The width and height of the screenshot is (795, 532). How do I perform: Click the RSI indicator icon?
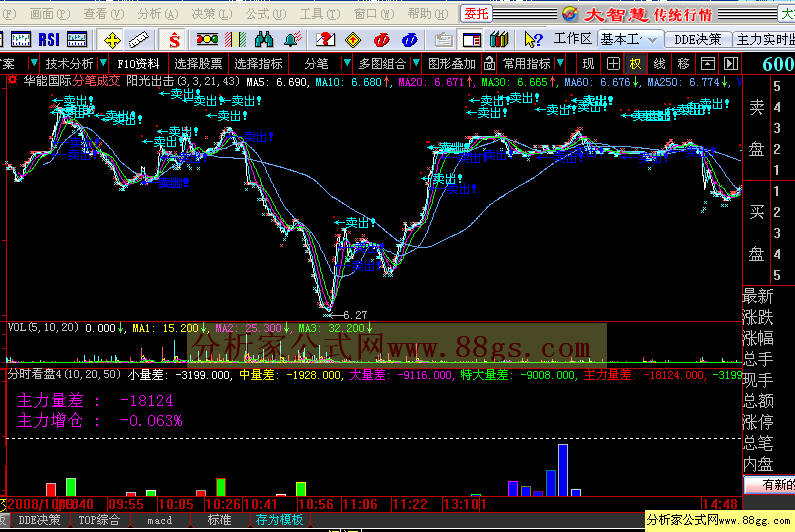[x=49, y=39]
